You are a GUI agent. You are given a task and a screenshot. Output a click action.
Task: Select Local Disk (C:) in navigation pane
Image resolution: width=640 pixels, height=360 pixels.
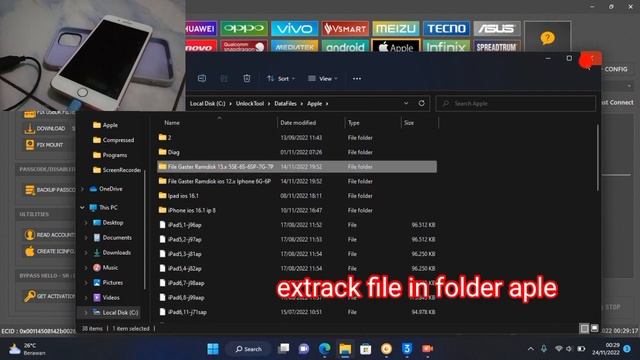point(116,313)
